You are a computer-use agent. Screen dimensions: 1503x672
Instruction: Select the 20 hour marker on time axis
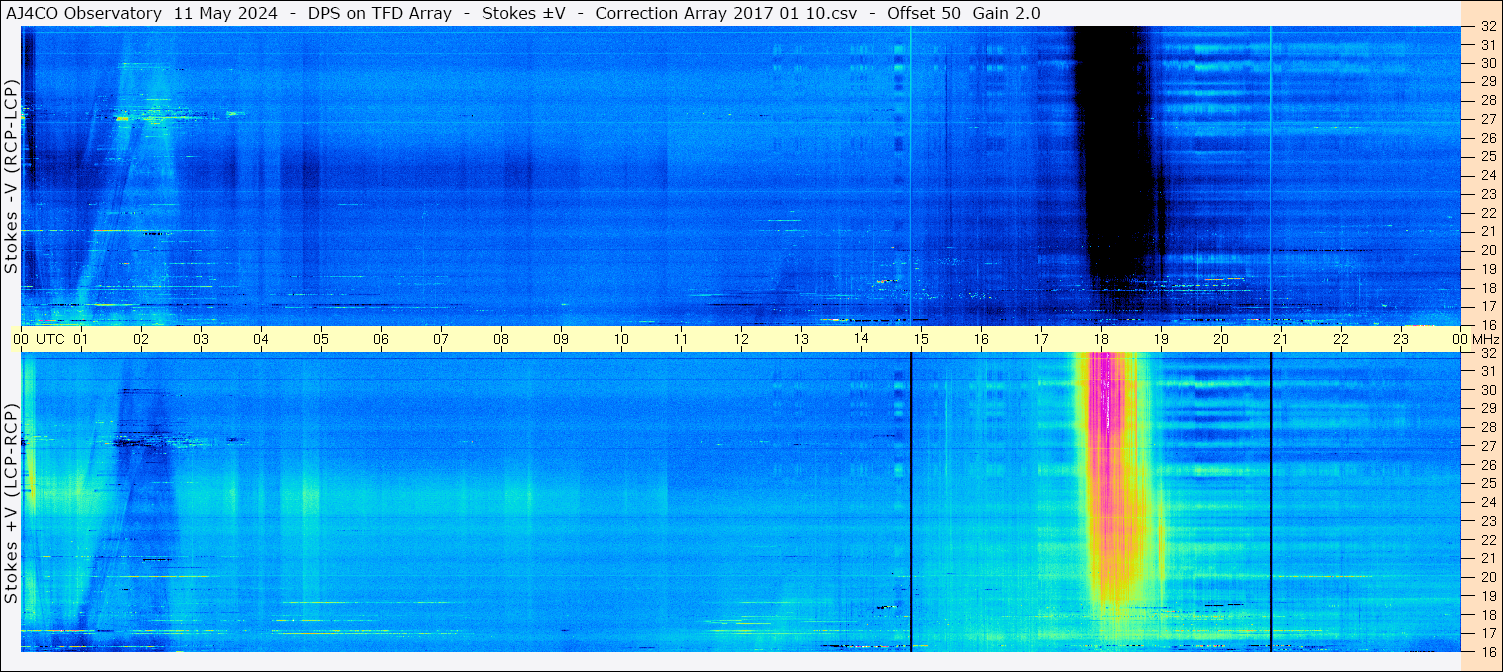click(x=1221, y=340)
